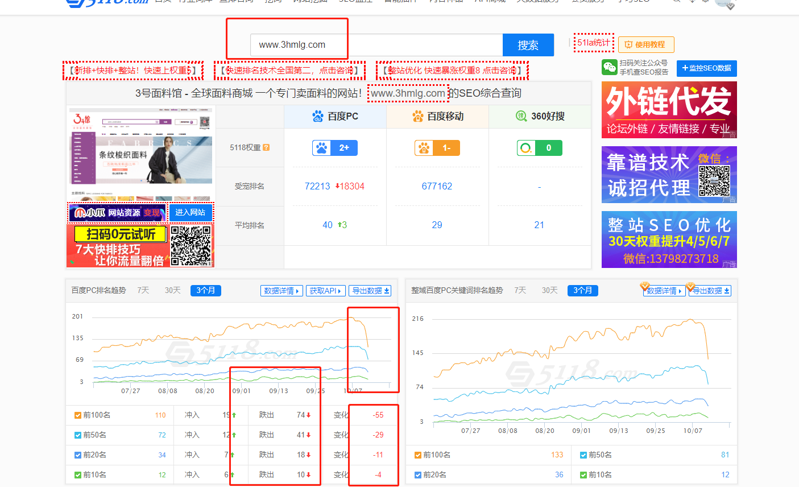
Task: Click the 变化 value -55
Action: tap(378, 415)
